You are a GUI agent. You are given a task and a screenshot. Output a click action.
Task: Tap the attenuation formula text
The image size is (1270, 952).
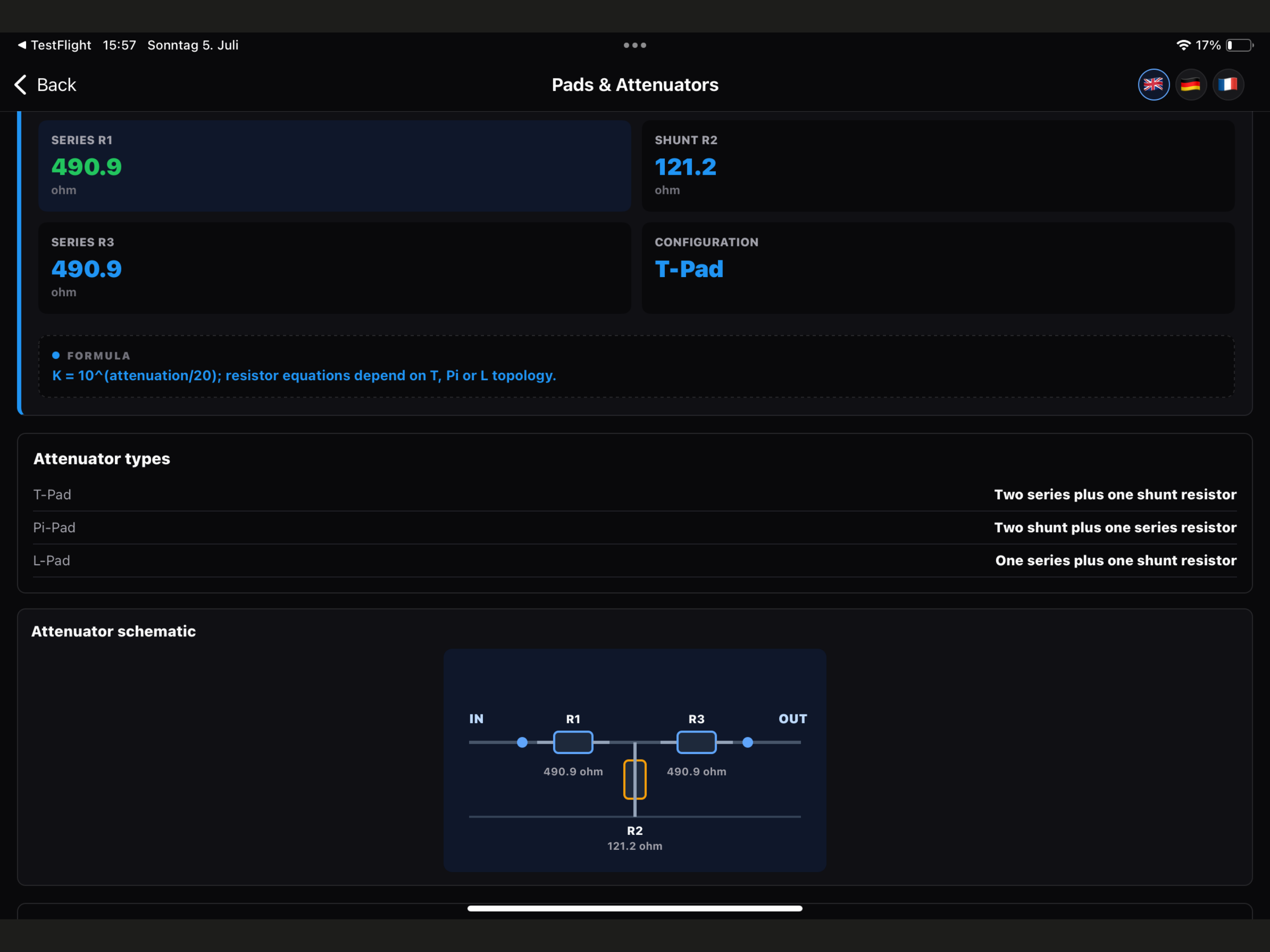pyautogui.click(x=304, y=376)
